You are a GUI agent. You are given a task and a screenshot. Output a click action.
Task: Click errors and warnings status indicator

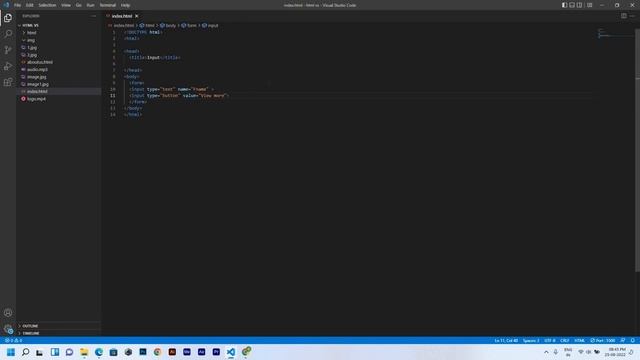point(13,340)
